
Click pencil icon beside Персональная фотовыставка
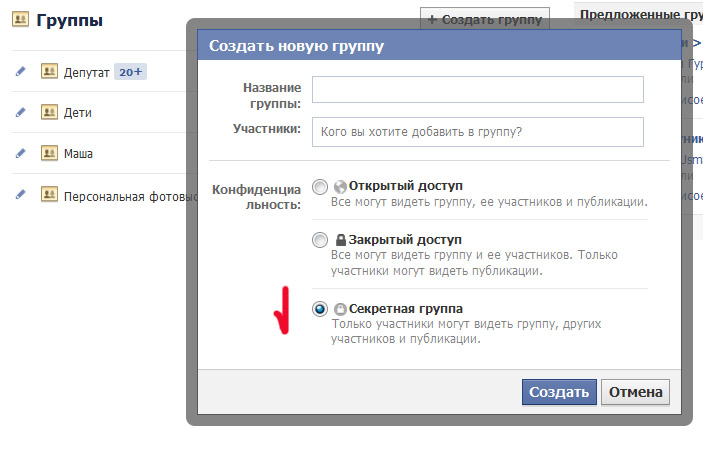20,194
